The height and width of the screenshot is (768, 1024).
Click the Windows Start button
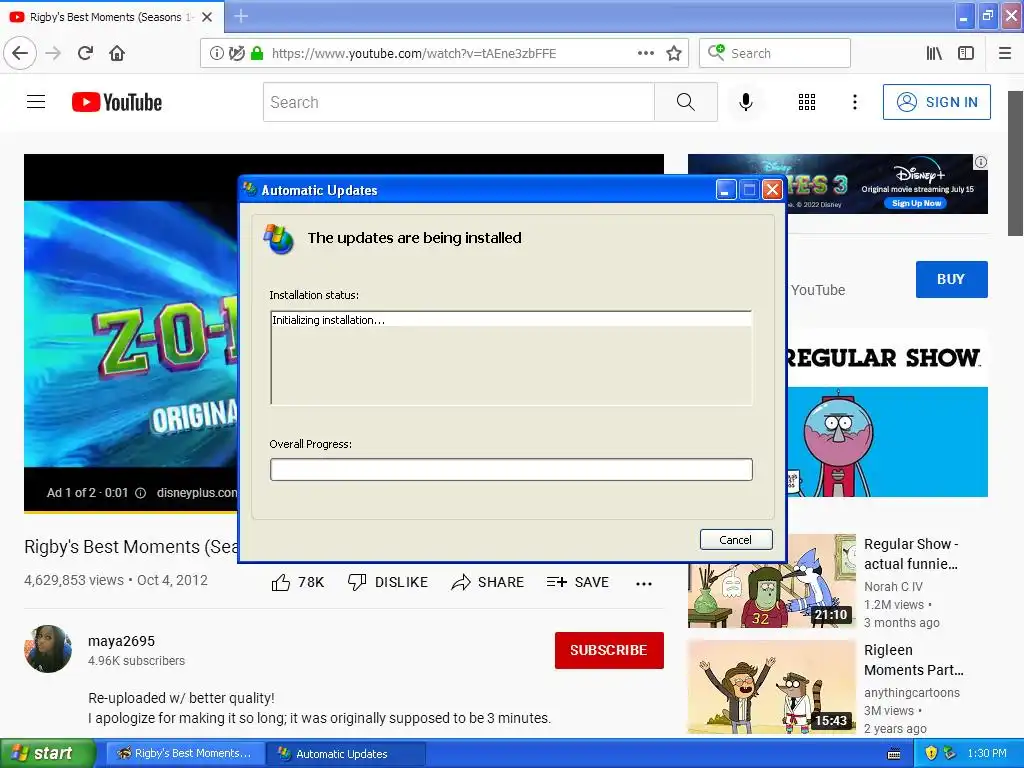coord(47,754)
